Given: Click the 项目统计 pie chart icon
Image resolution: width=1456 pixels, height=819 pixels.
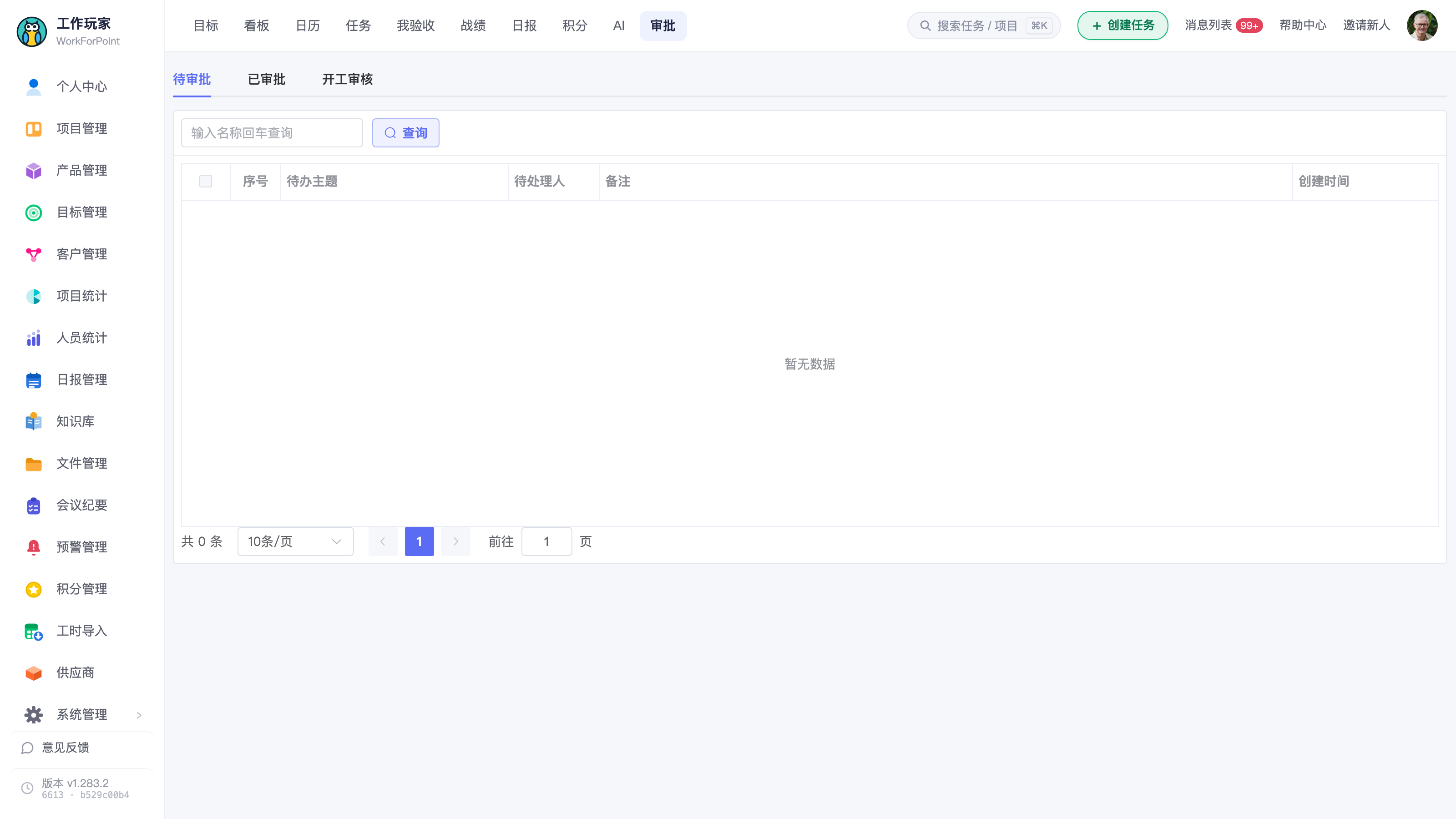Looking at the screenshot, I should (x=33, y=296).
